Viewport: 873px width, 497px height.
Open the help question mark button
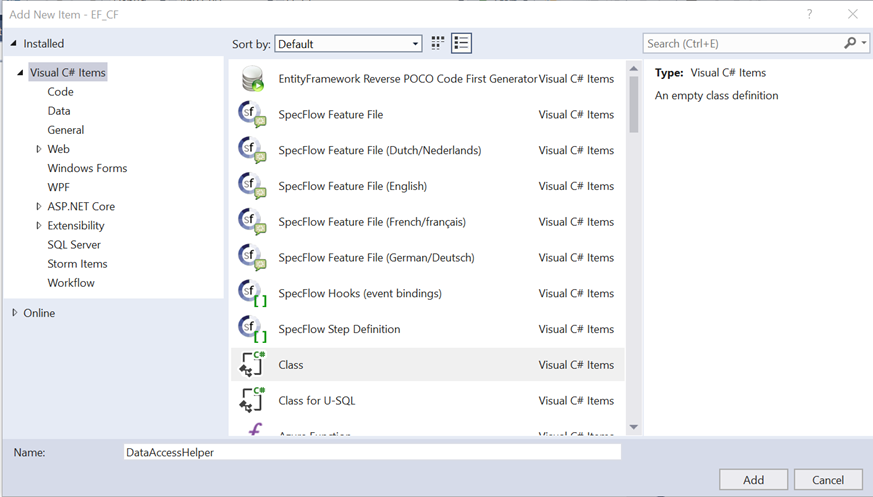(x=810, y=14)
